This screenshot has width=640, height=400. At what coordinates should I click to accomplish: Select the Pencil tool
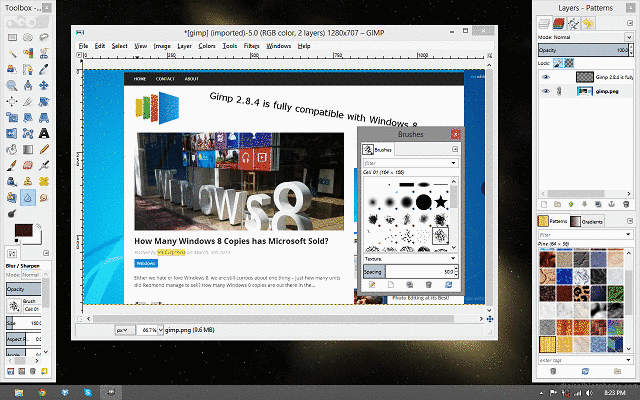[x=44, y=149]
